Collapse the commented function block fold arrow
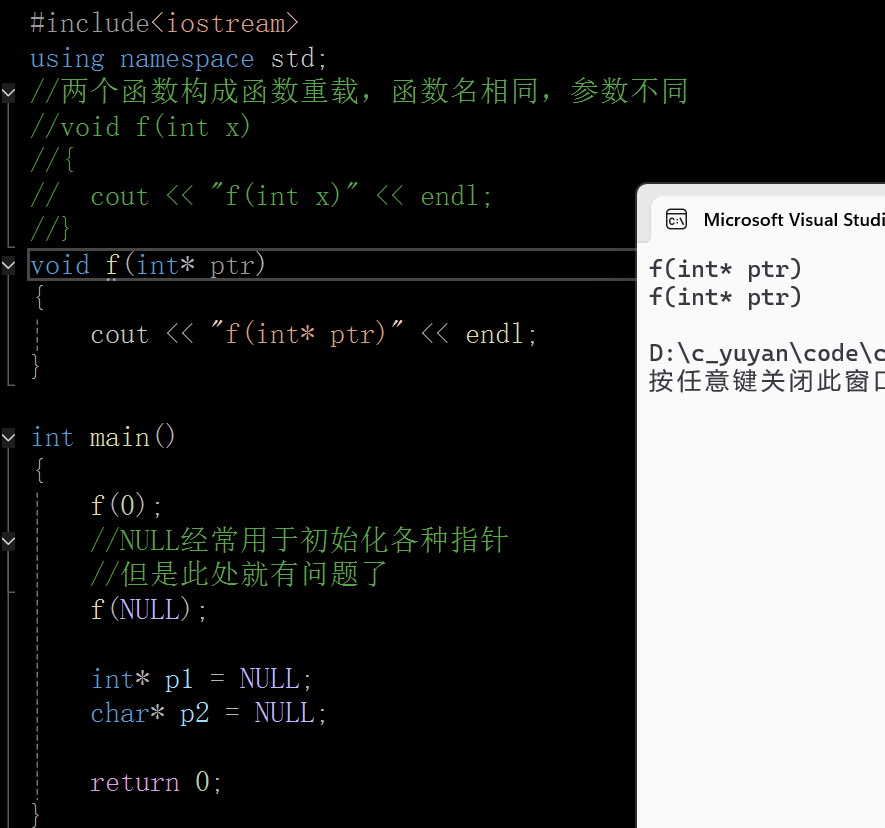 (x=8, y=92)
